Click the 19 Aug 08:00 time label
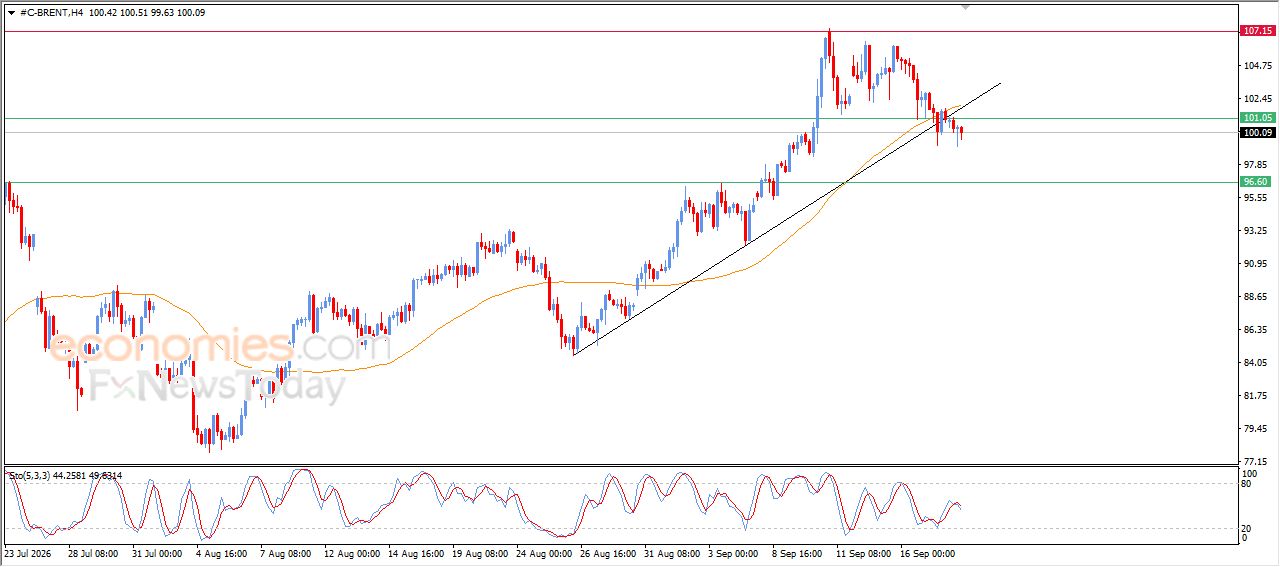 (481, 552)
